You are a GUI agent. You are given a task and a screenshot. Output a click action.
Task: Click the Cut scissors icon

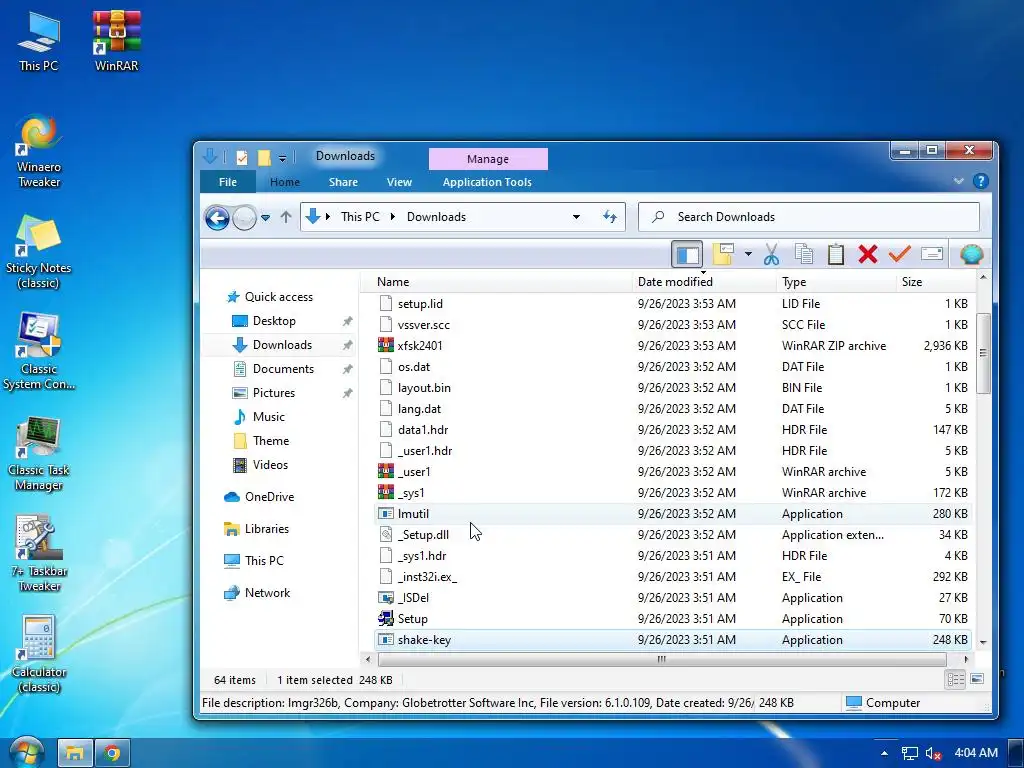click(x=771, y=254)
